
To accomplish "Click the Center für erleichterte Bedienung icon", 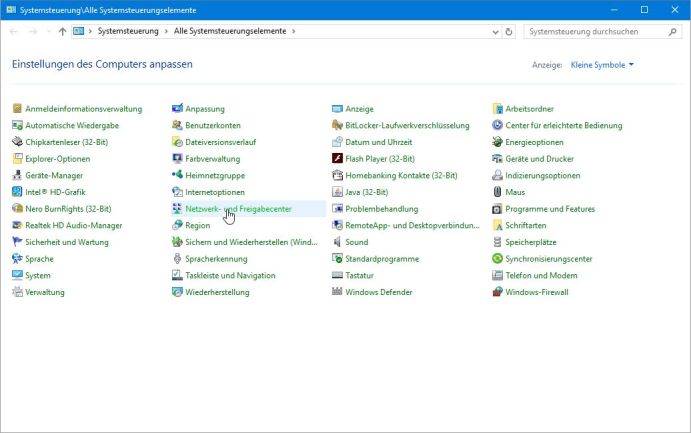I will click(497, 125).
